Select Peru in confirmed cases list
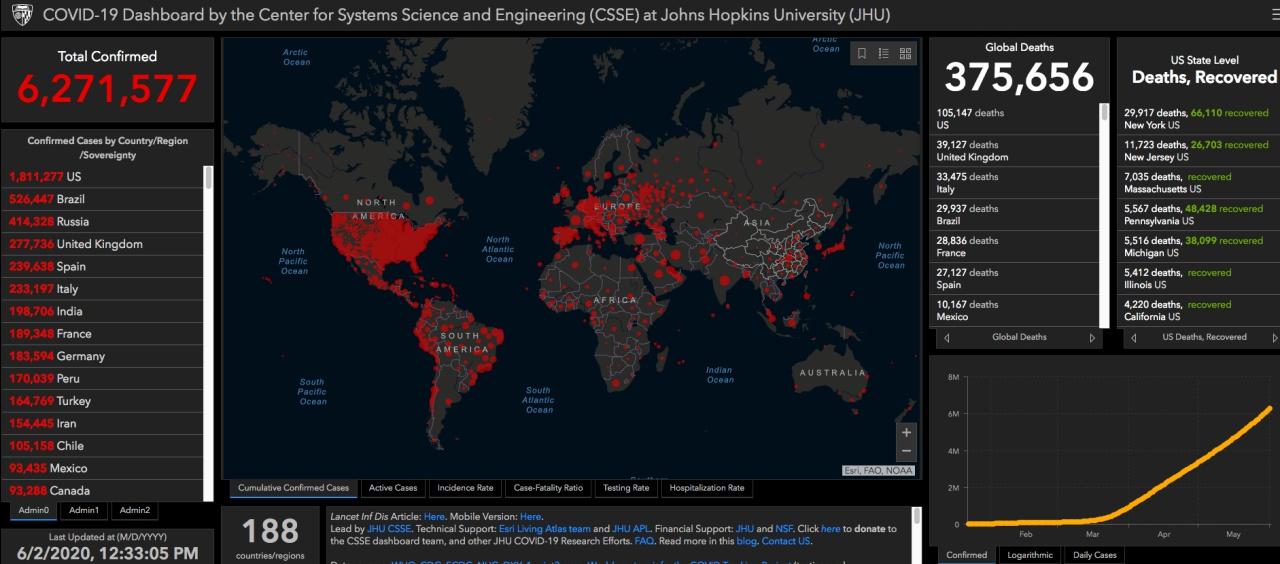 pos(104,379)
